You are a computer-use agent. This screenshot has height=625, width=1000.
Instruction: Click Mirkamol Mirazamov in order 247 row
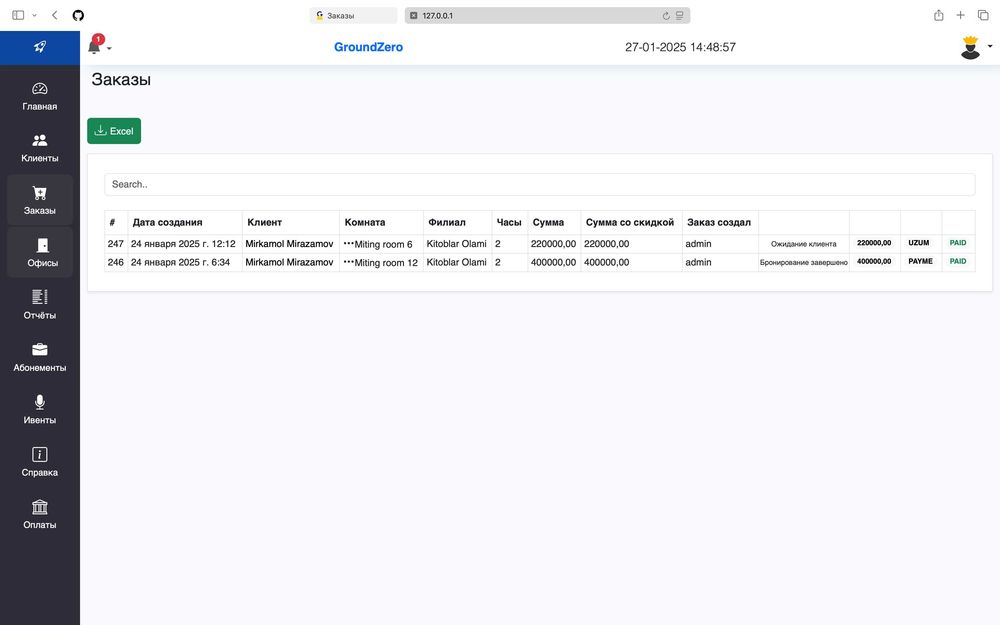coord(290,244)
